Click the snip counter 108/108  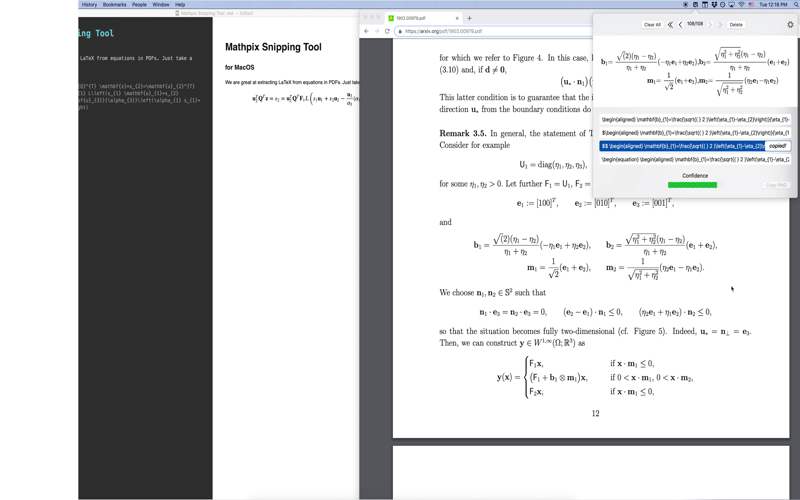point(695,24)
